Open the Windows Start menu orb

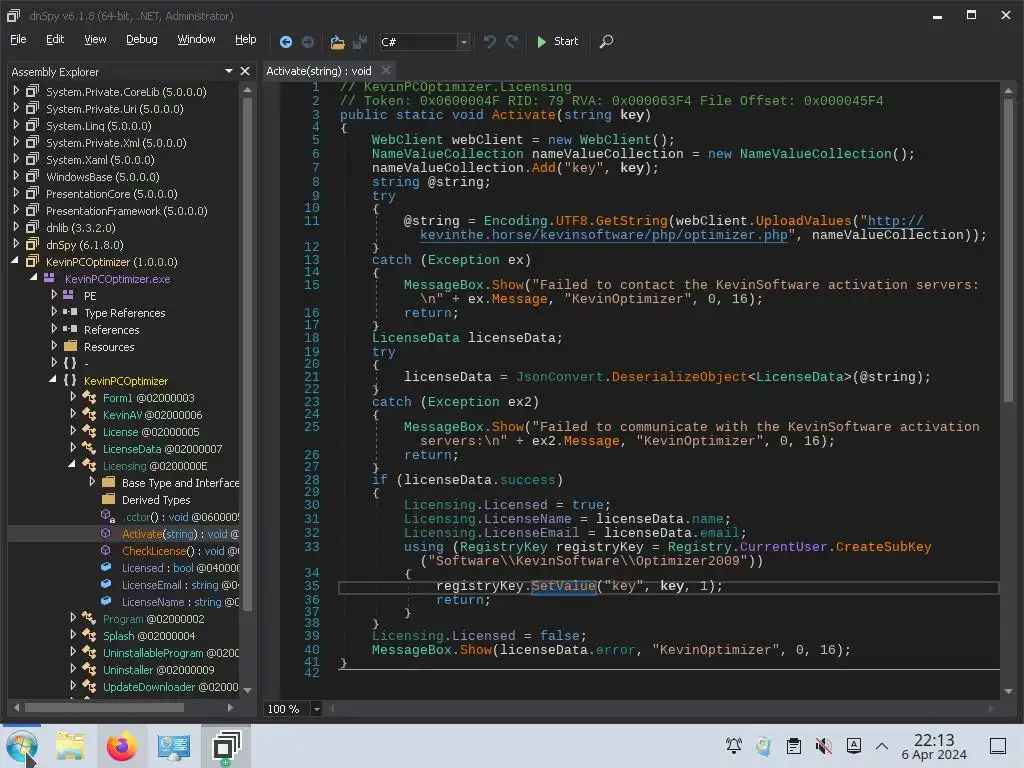coord(22,746)
